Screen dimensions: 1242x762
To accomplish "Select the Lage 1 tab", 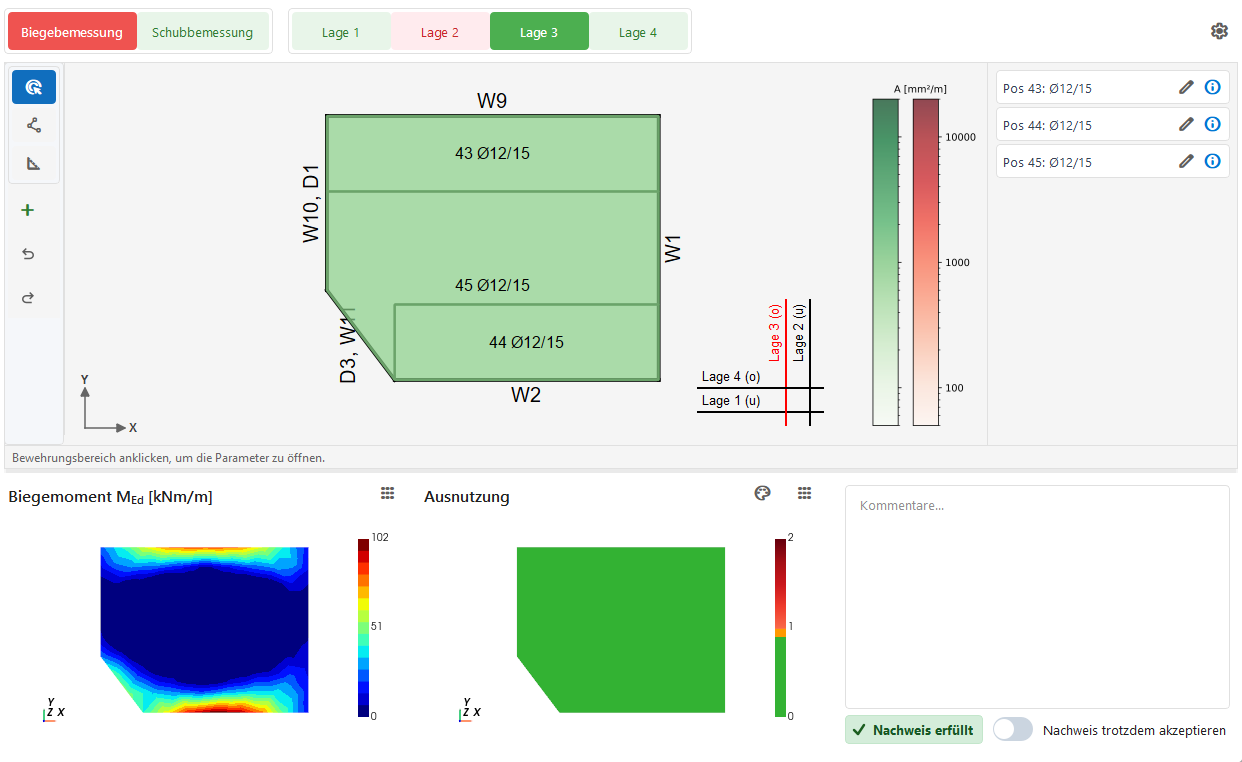I will coord(341,32).
